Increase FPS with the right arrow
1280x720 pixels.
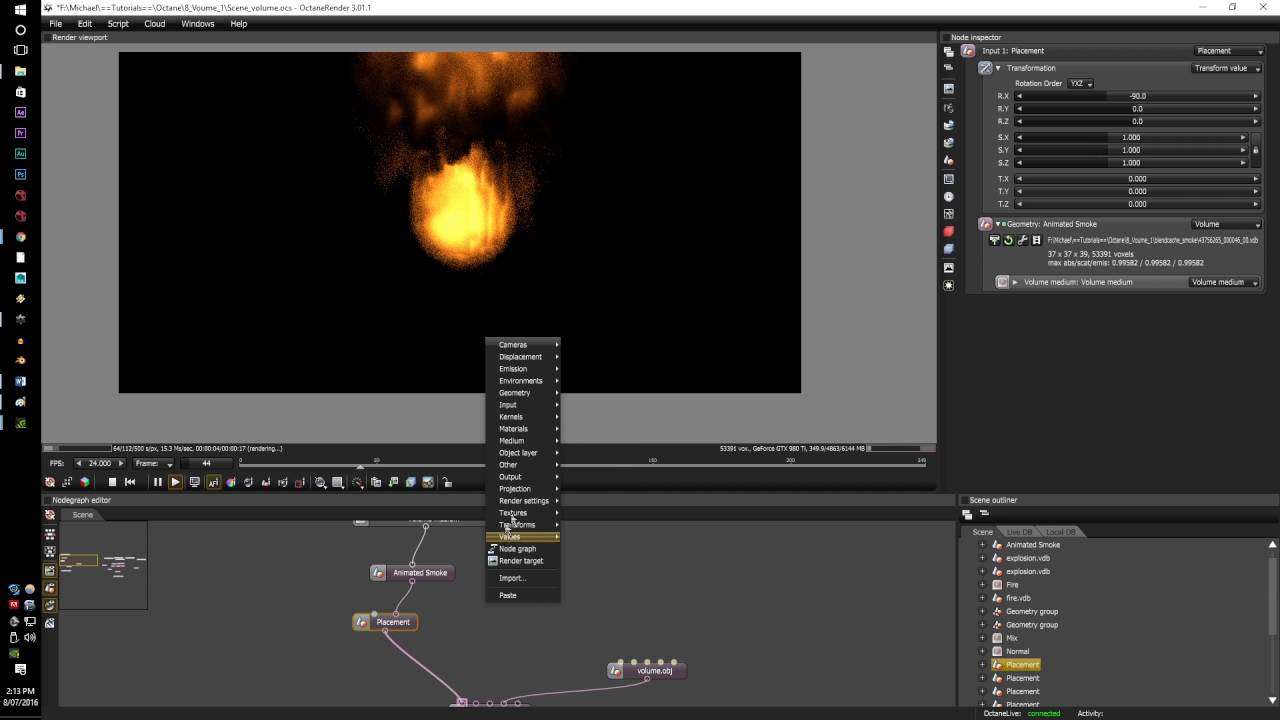coord(121,464)
